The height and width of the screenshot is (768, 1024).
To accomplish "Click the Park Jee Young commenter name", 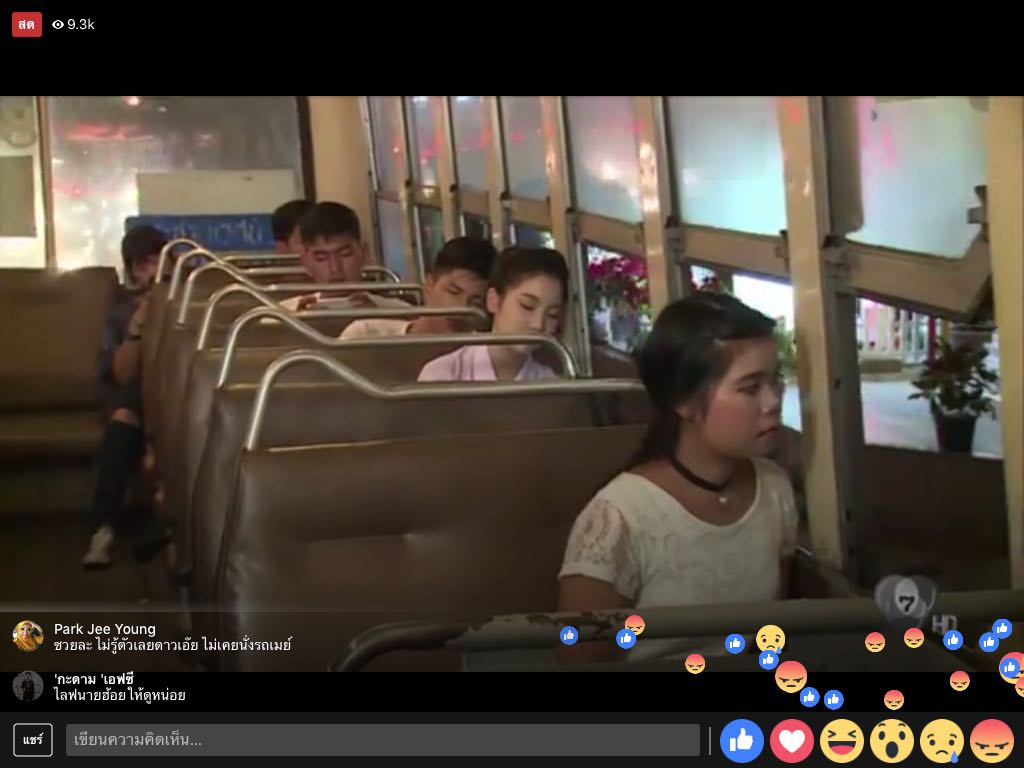I will coord(104,629).
